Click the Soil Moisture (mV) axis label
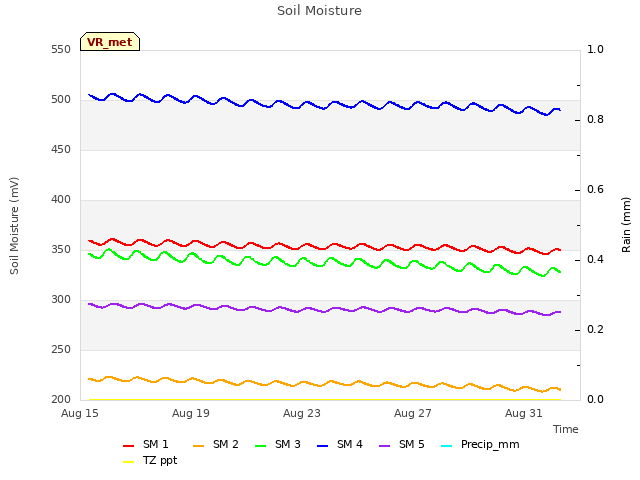The width and height of the screenshot is (640, 480). (14, 225)
